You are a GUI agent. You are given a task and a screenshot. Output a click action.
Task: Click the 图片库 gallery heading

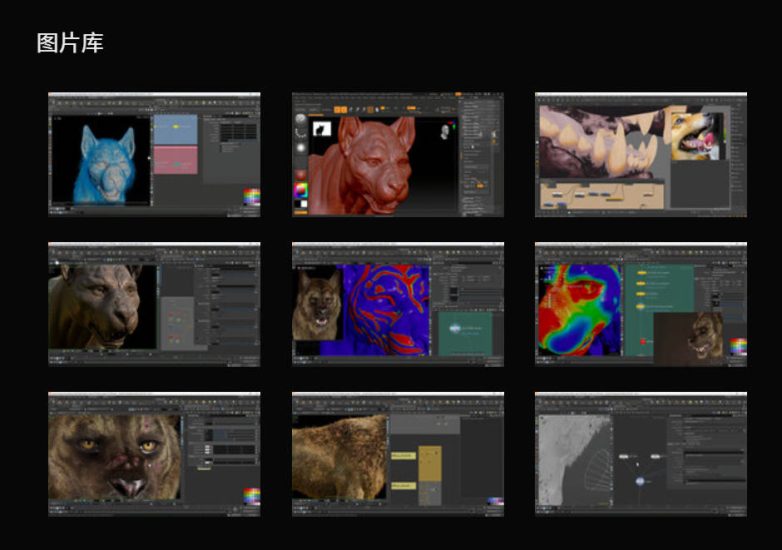70,43
